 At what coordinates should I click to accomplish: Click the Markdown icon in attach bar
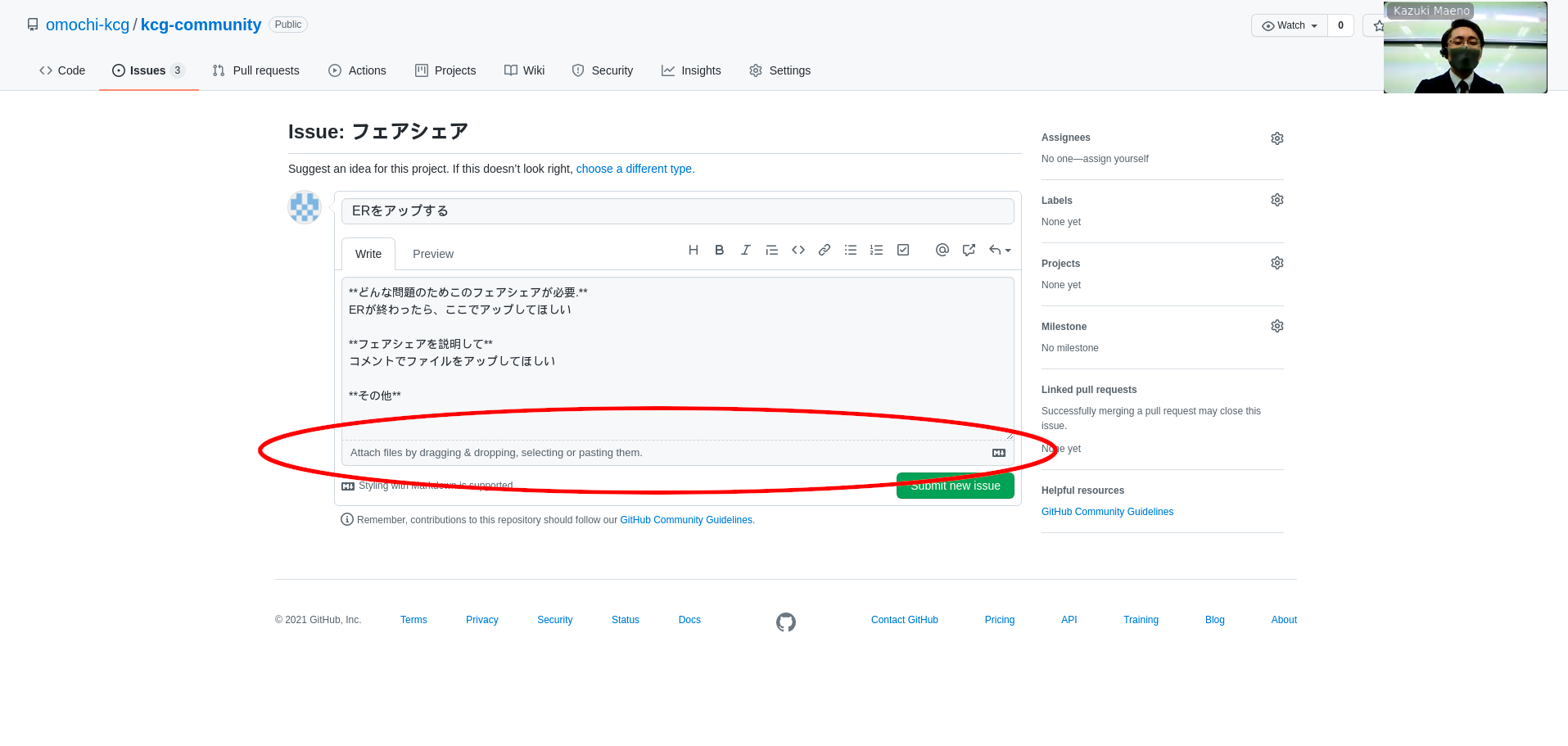pos(999,453)
